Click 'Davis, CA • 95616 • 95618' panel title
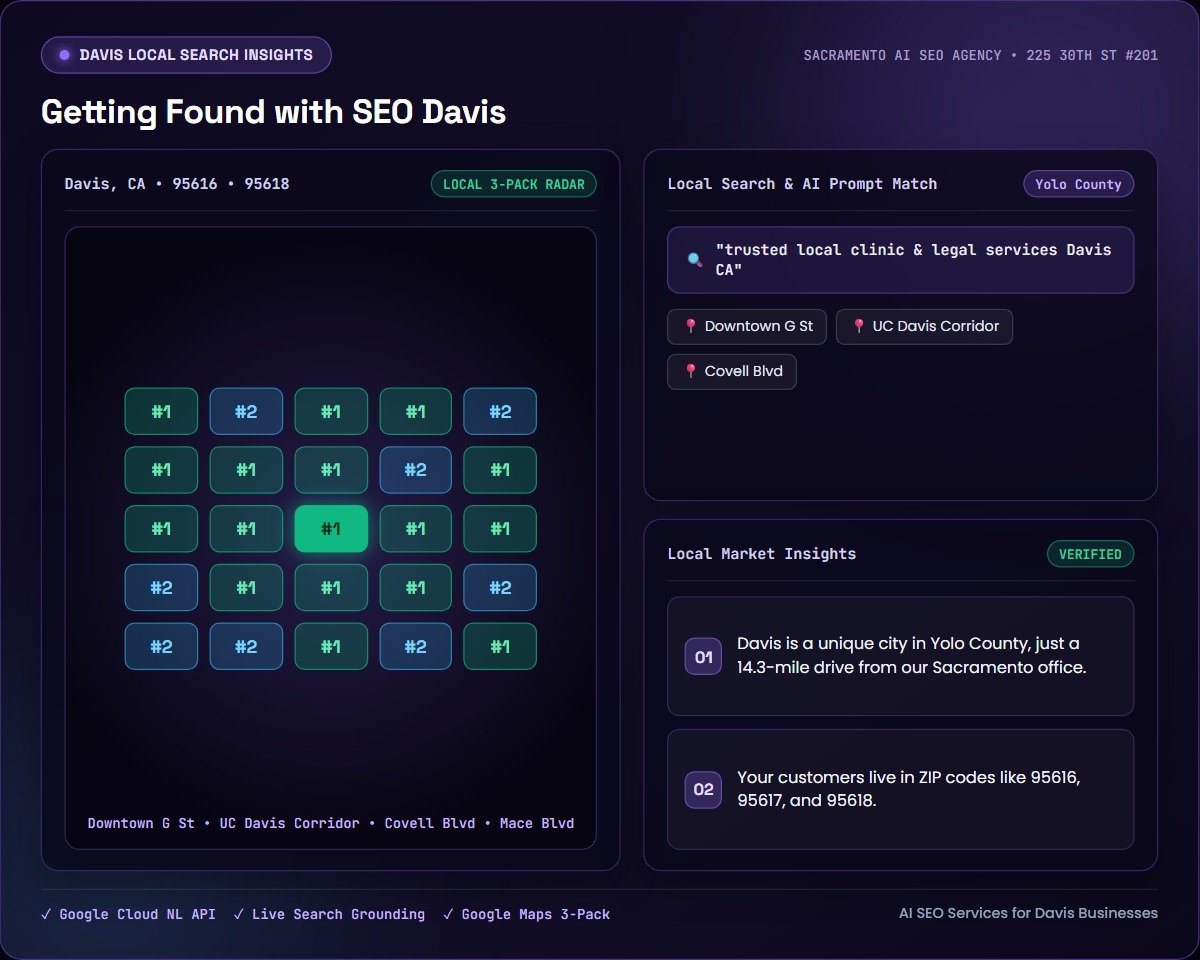The height and width of the screenshot is (960, 1200). [177, 184]
